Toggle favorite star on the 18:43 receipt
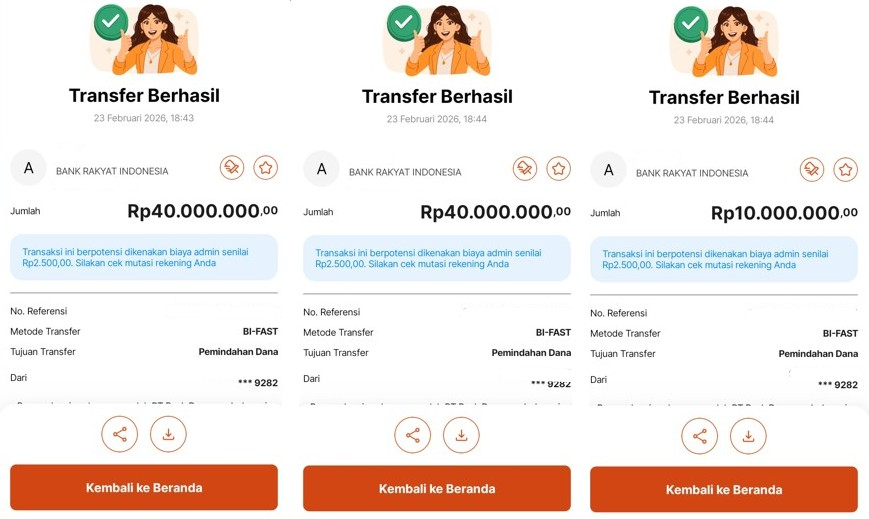Screen dimensions: 869x519 tap(265, 168)
